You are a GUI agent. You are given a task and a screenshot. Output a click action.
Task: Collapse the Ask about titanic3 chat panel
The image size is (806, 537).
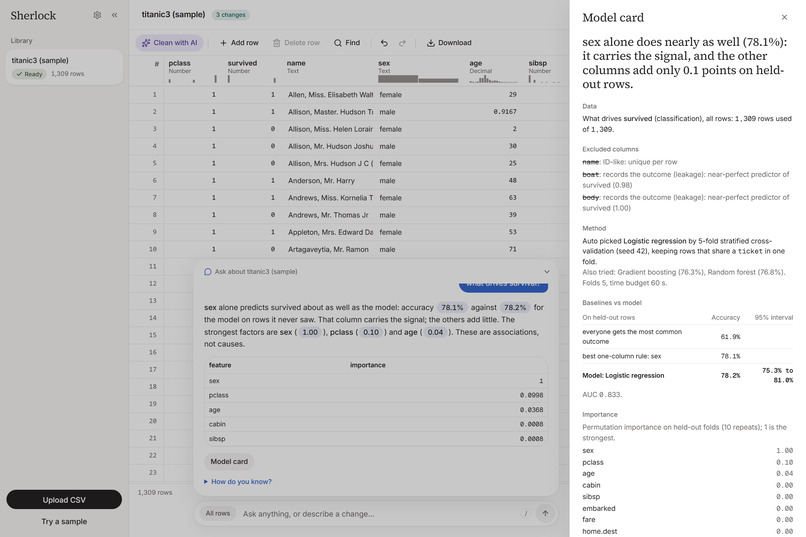tap(547, 271)
